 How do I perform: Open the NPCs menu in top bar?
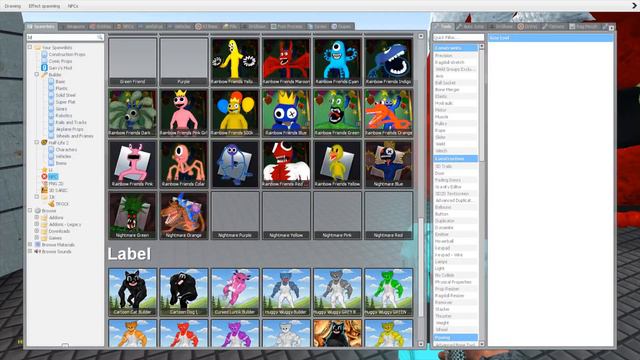coord(73,6)
